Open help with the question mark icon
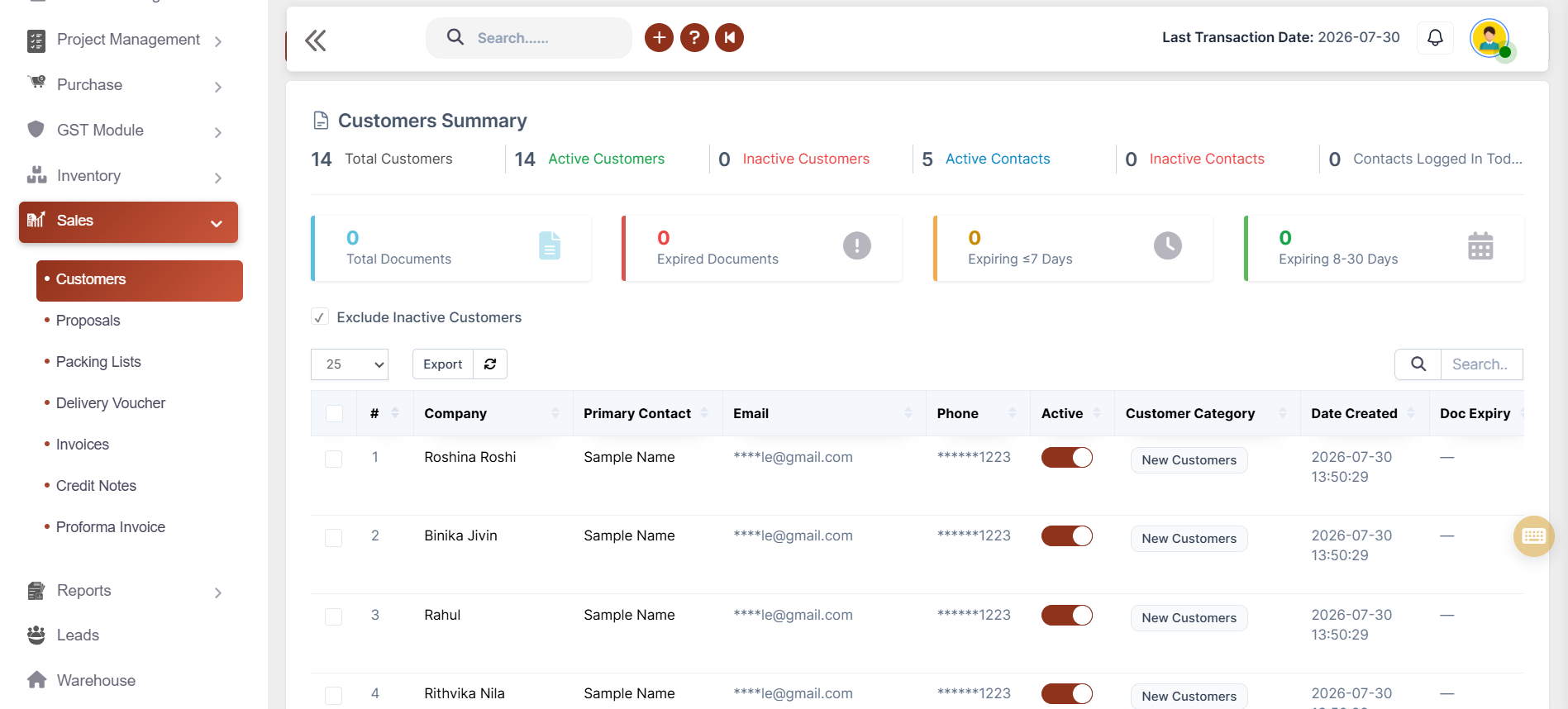 pyautogui.click(x=694, y=37)
